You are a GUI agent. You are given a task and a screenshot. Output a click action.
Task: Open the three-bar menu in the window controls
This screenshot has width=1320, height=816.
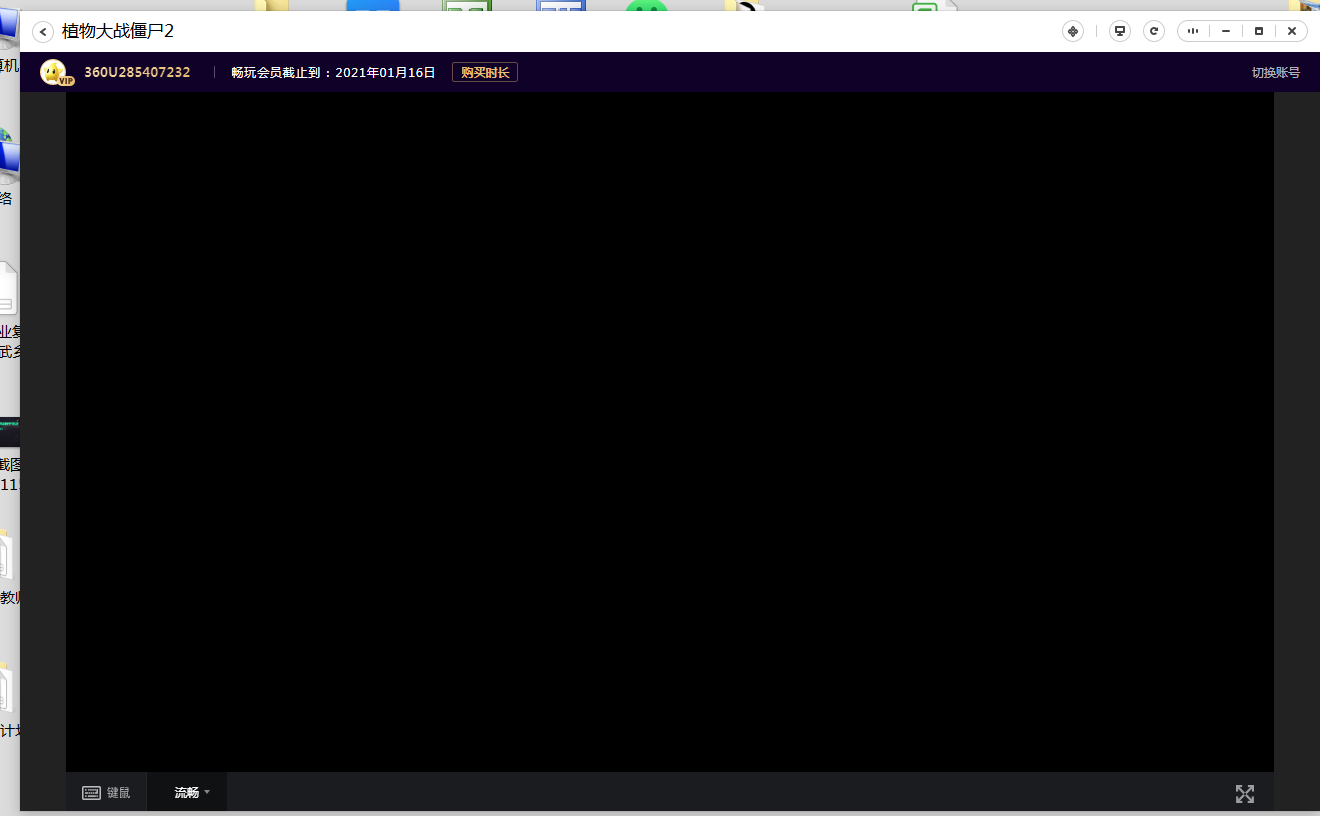[1193, 31]
